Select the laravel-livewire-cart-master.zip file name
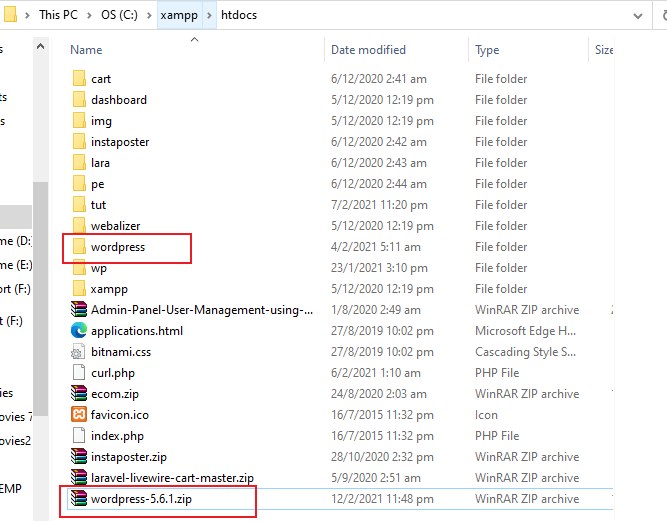 tap(172, 478)
